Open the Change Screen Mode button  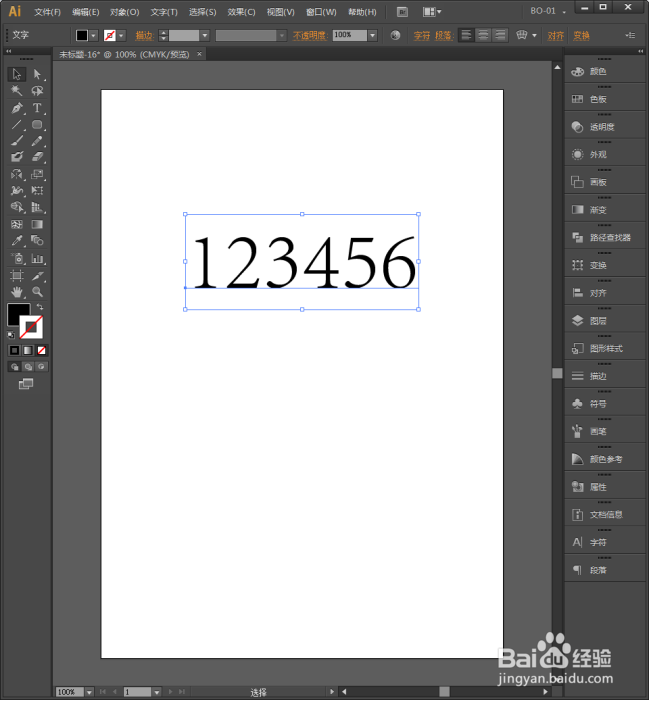(26, 384)
